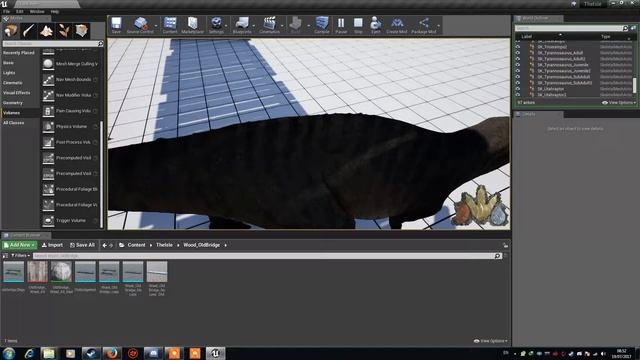The image size is (640, 360).
Task: Toggle visibility eye for SK_Tyrannosaurus_Adult
Action: [518, 53]
